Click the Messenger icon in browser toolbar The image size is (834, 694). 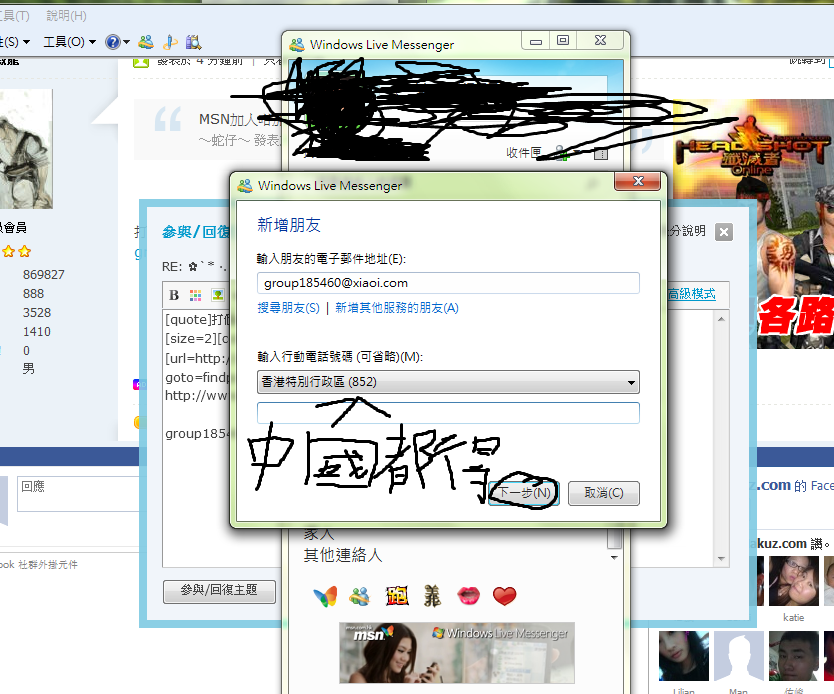click(x=146, y=42)
